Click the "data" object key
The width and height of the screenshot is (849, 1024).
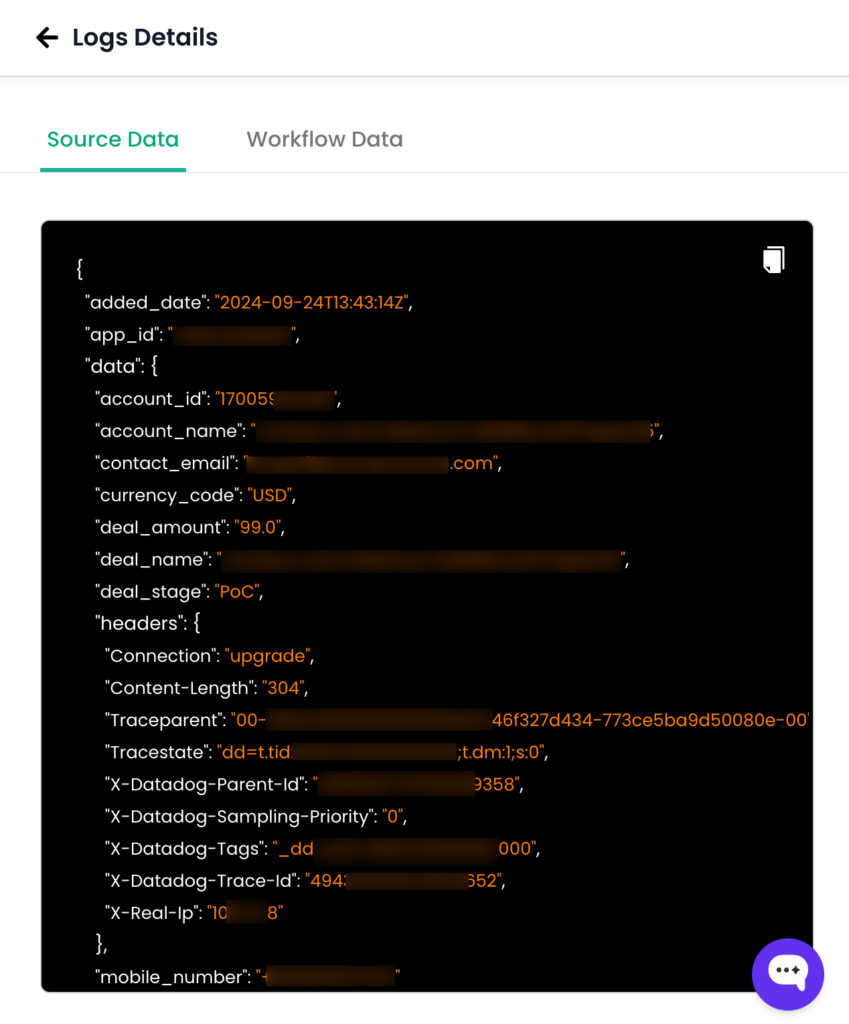(114, 366)
